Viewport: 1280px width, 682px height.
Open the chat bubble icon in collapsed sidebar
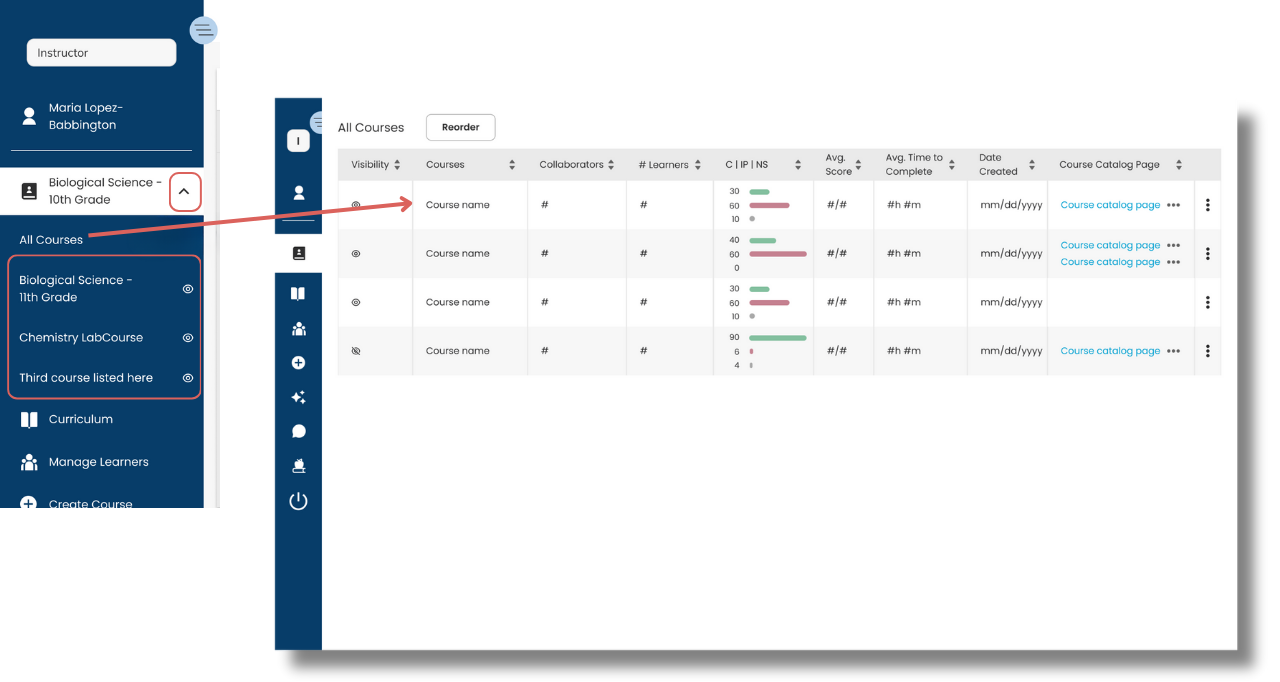coord(298,432)
